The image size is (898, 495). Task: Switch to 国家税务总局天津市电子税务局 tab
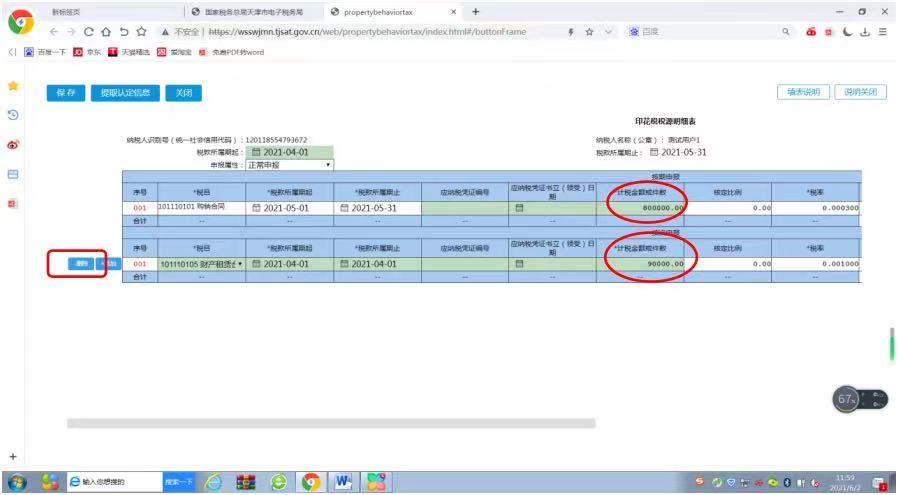click(255, 12)
